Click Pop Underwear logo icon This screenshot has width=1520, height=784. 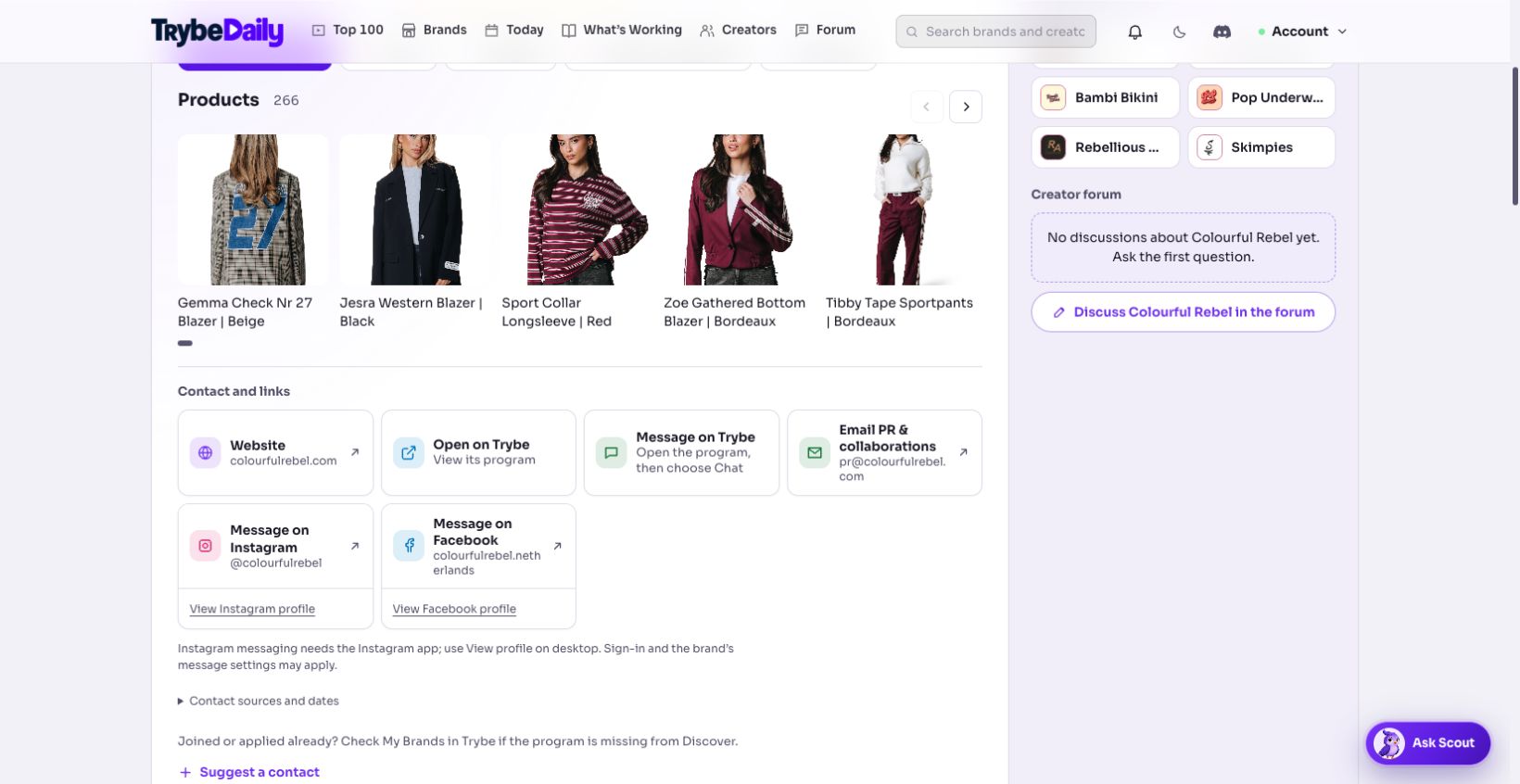[1210, 97]
